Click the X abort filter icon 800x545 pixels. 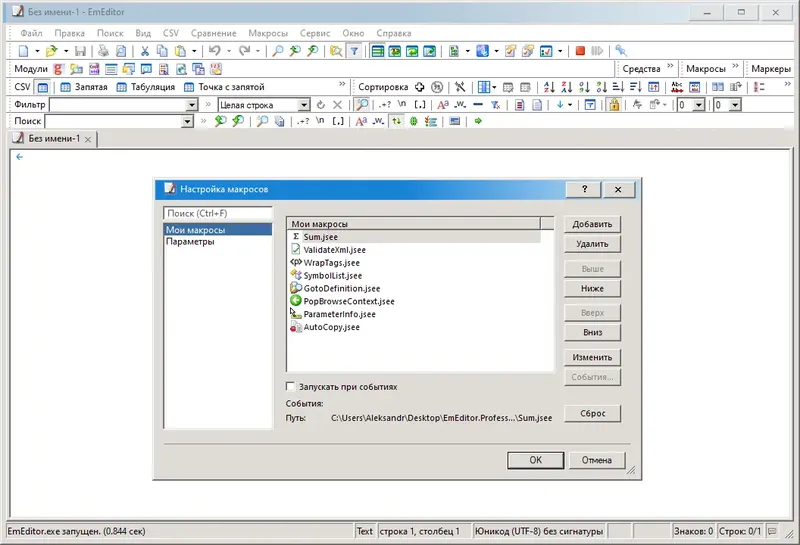coord(337,105)
